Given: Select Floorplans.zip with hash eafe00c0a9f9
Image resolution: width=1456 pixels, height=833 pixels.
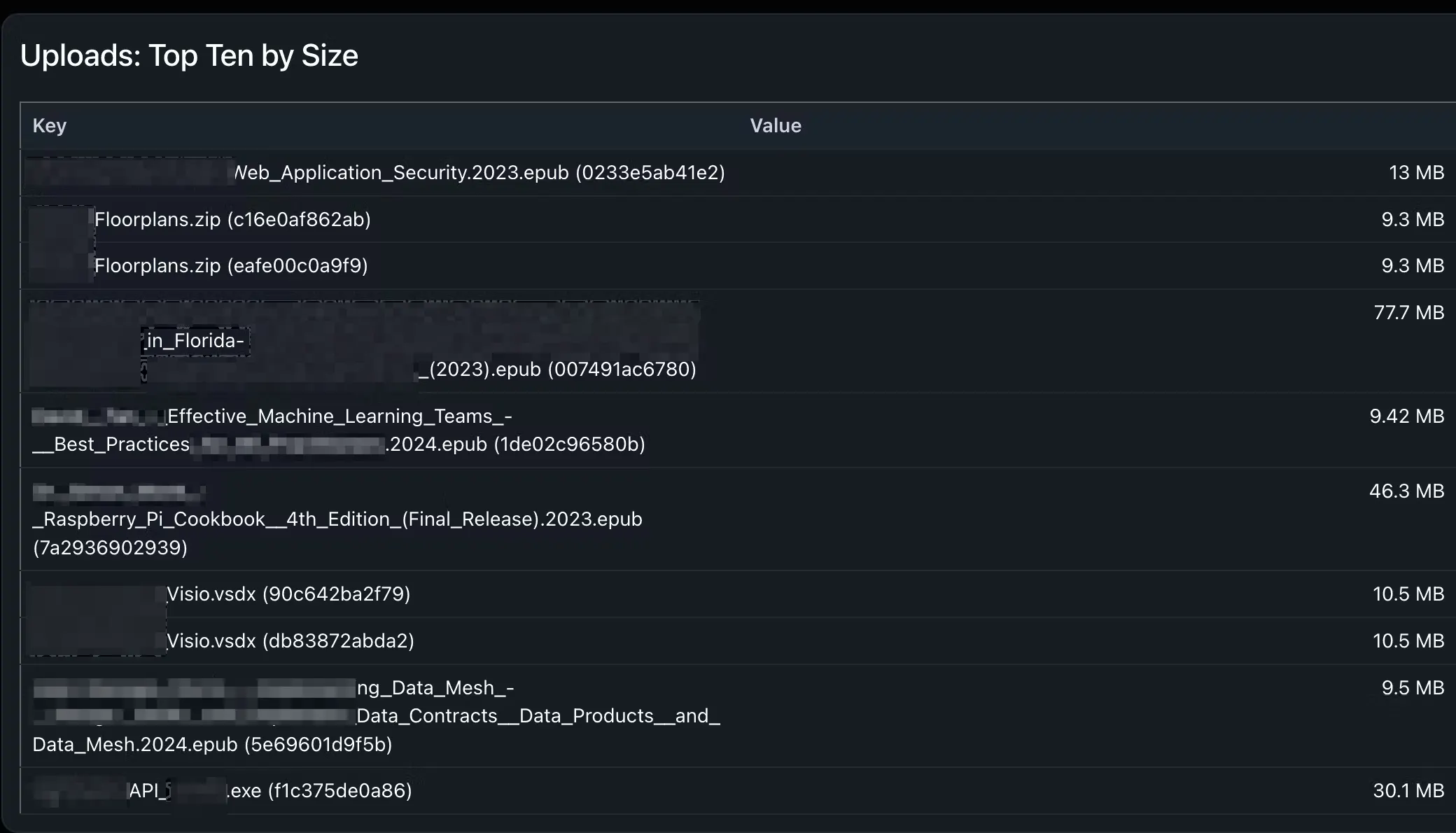Looking at the screenshot, I should point(231,266).
